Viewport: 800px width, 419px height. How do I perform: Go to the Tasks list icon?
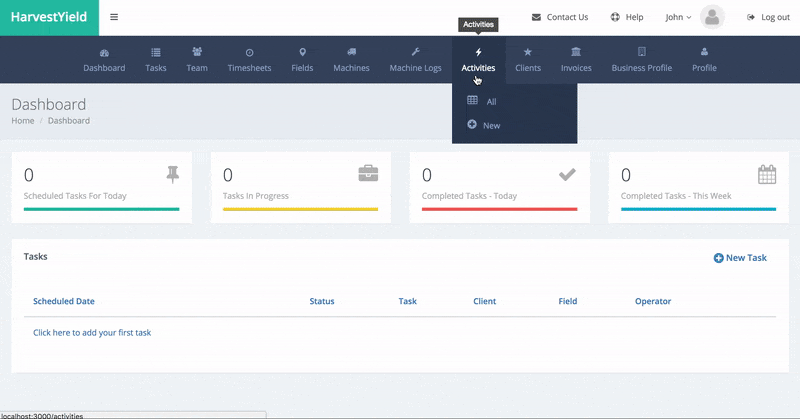(x=156, y=52)
